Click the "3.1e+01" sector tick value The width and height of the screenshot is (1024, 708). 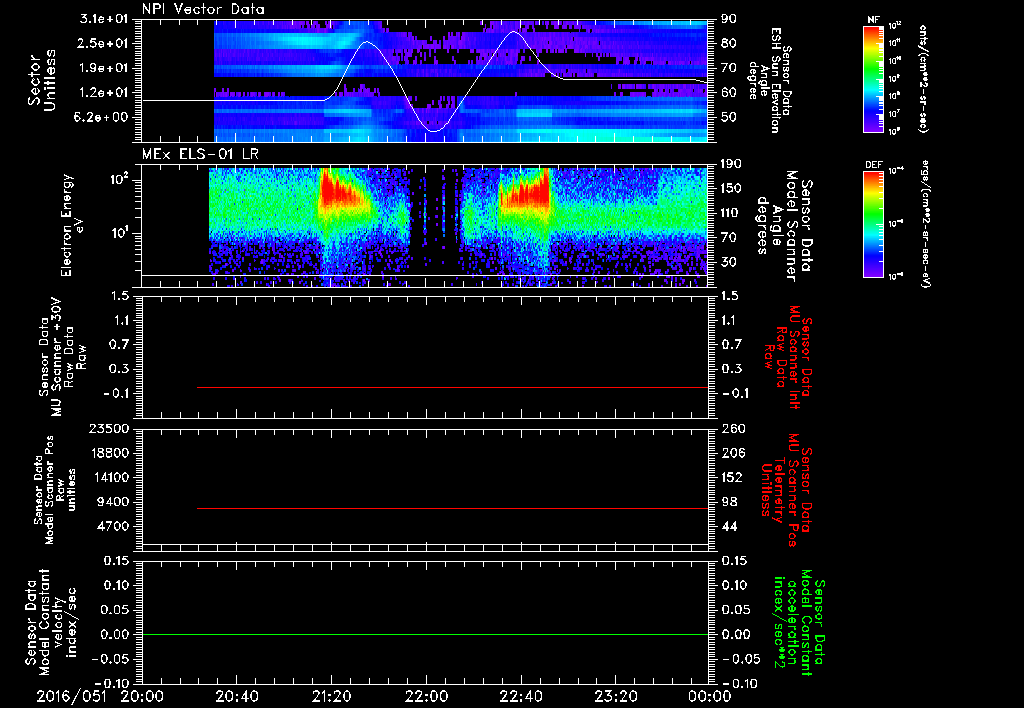[x=104, y=19]
